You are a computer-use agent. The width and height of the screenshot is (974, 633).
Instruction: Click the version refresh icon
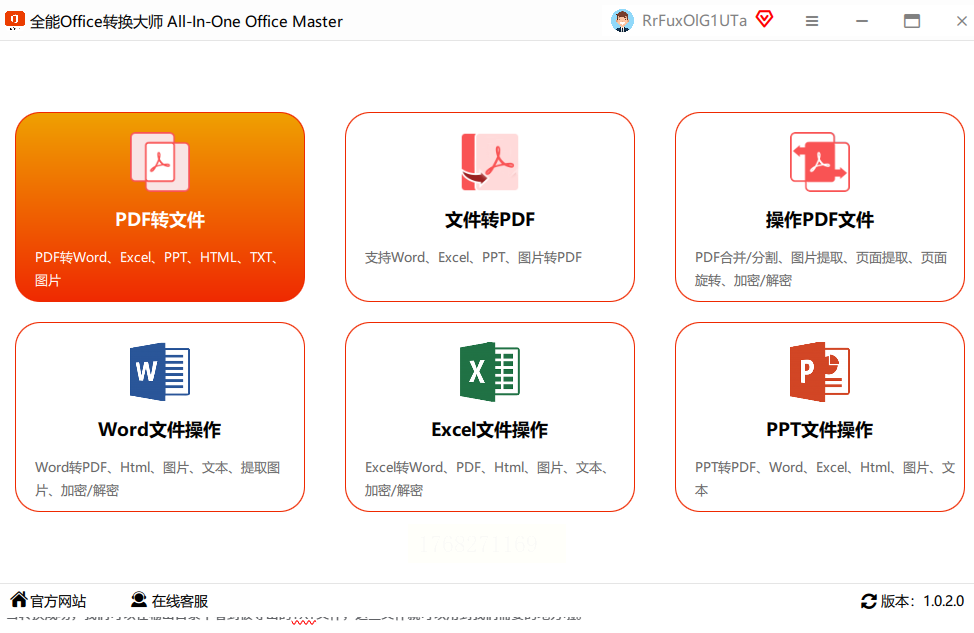click(868, 601)
